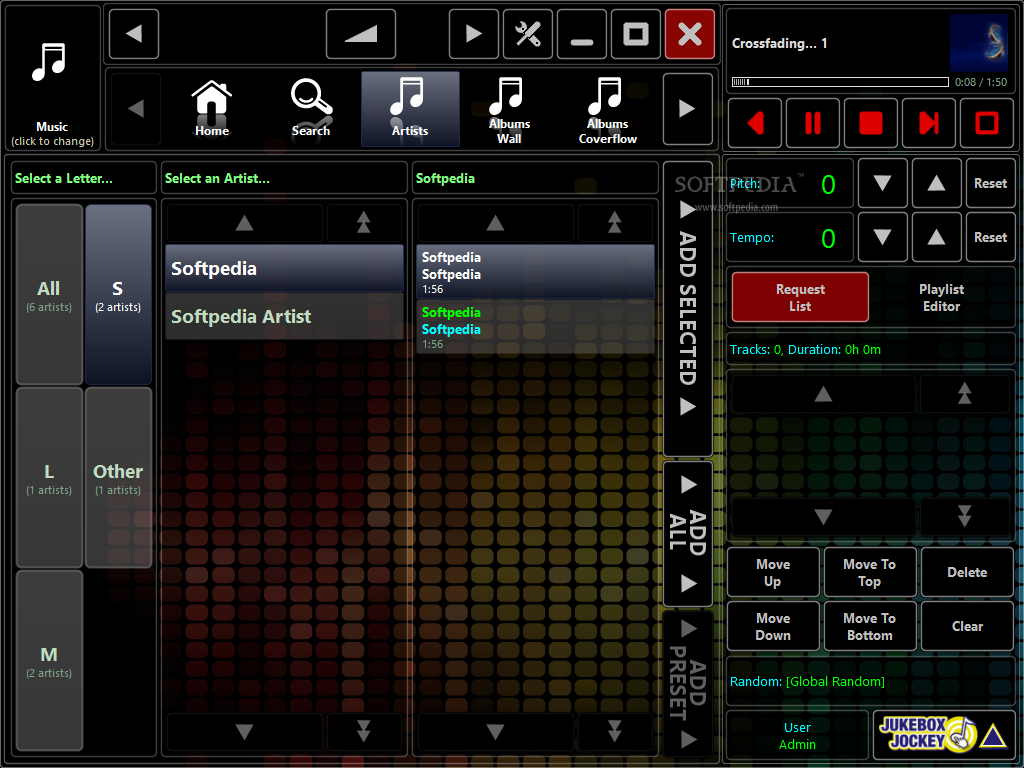Click the top bar forward arrow button
Screen dimensions: 1024x768
[x=473, y=34]
